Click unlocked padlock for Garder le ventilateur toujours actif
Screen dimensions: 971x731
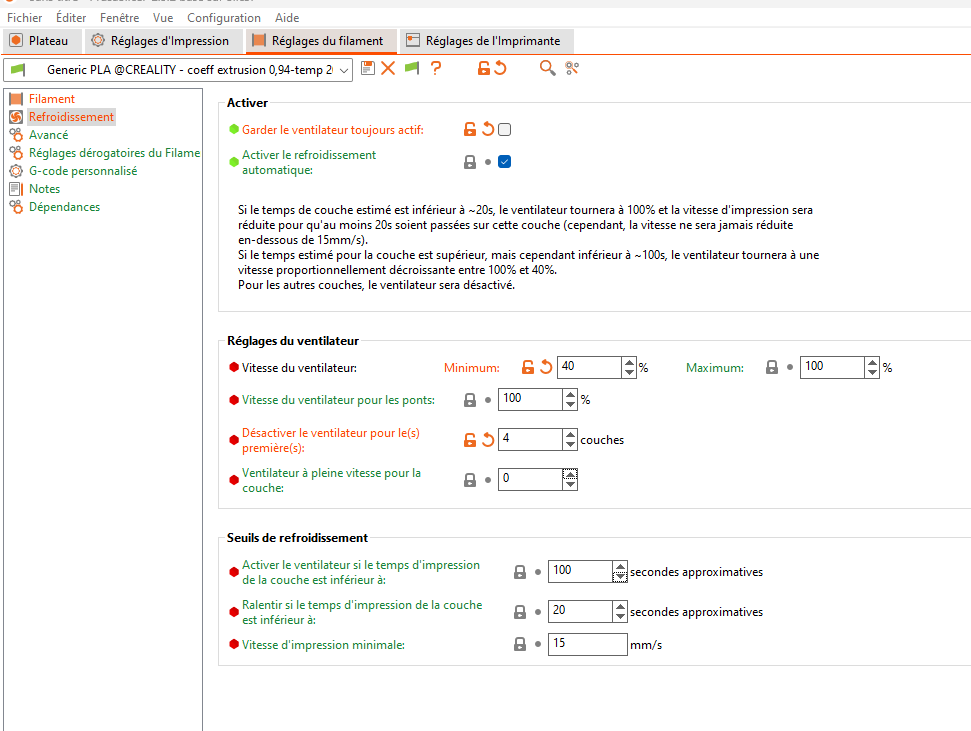(470, 129)
